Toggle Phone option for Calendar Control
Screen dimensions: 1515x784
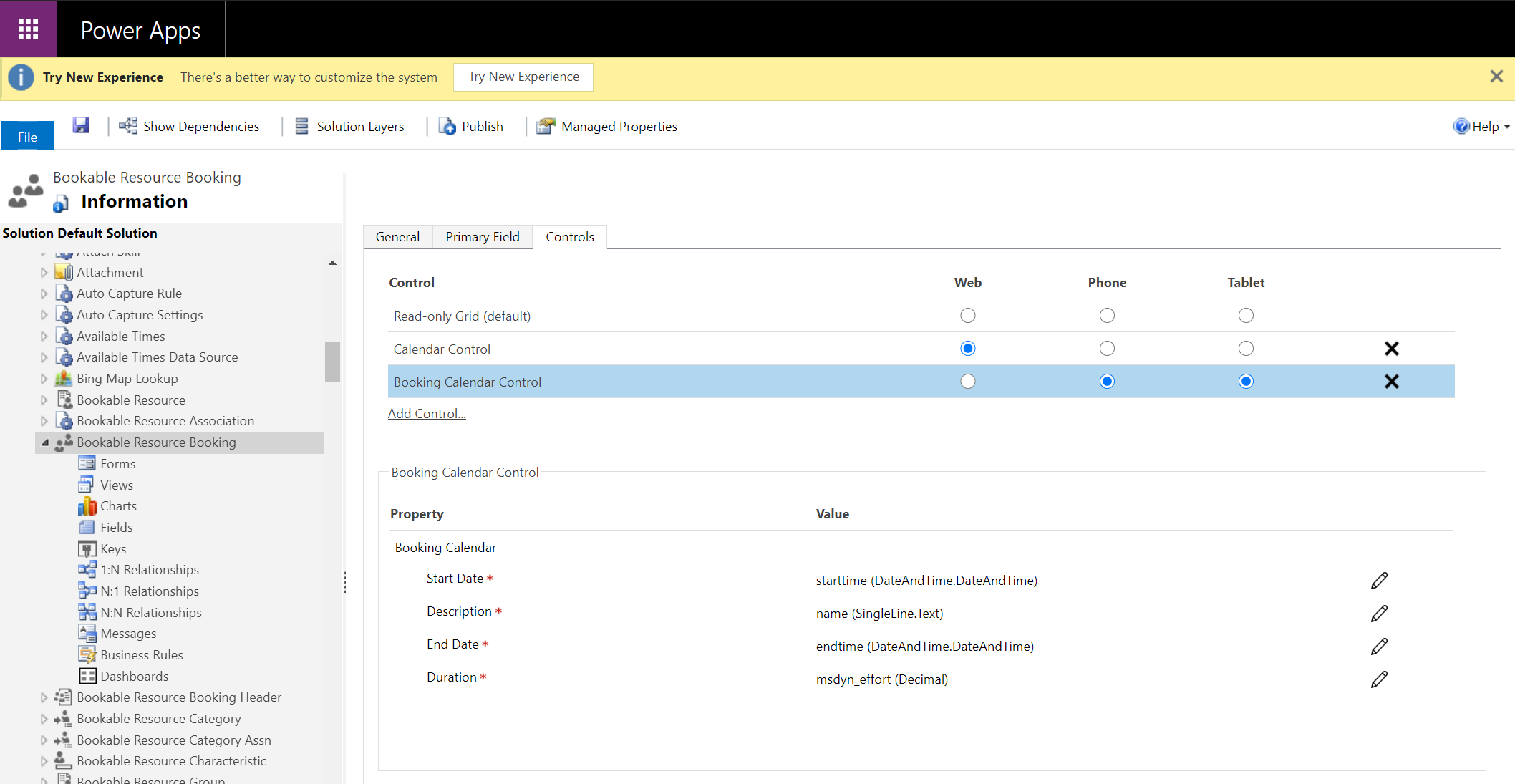click(x=1107, y=348)
